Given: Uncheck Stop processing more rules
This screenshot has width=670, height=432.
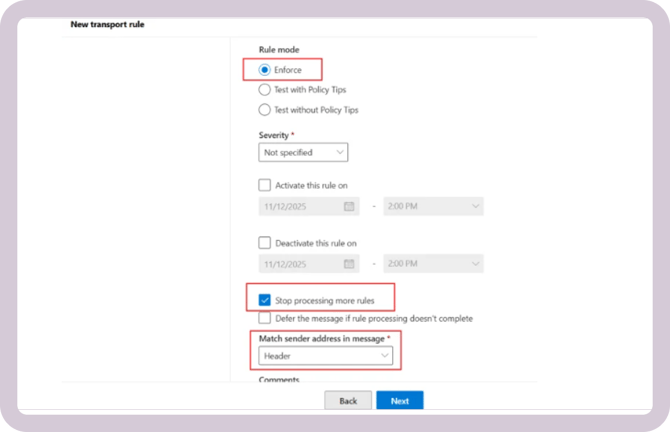Looking at the screenshot, I should click(x=265, y=300).
